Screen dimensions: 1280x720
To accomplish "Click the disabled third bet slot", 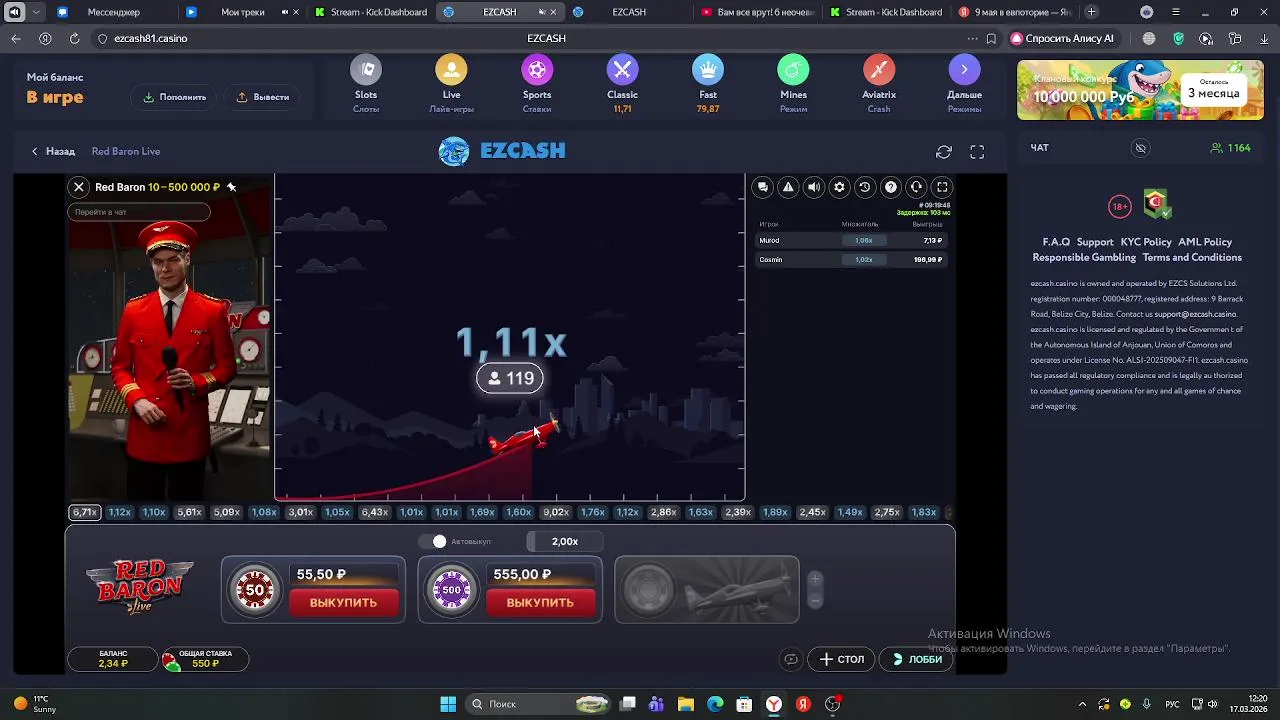I will coord(707,590).
